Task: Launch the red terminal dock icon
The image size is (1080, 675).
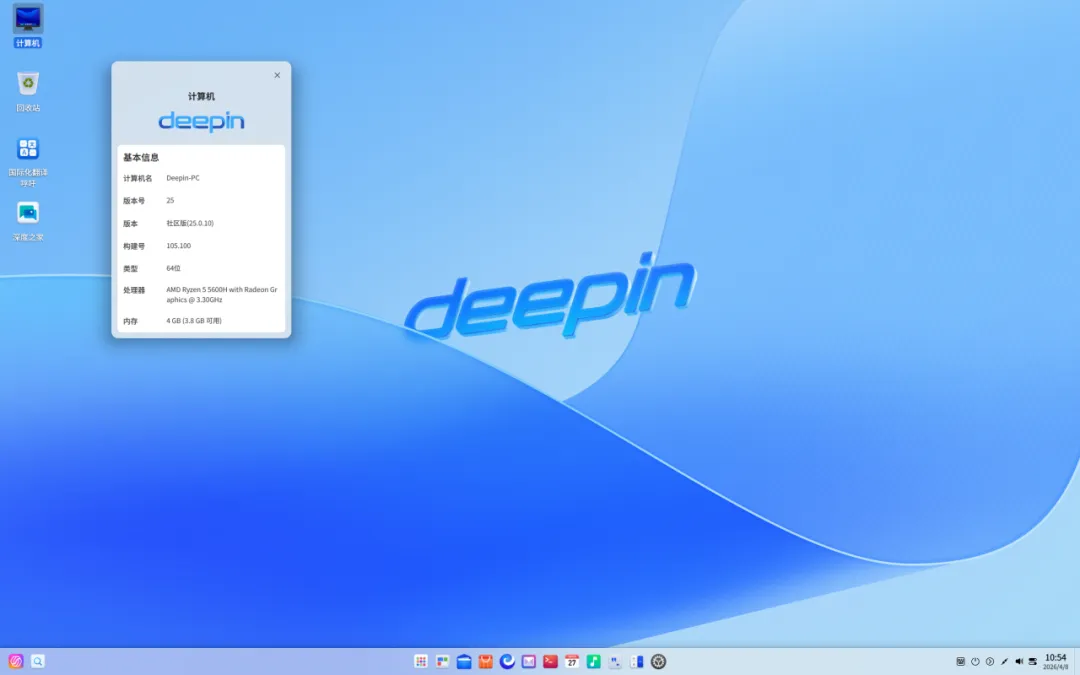Action: (x=550, y=661)
